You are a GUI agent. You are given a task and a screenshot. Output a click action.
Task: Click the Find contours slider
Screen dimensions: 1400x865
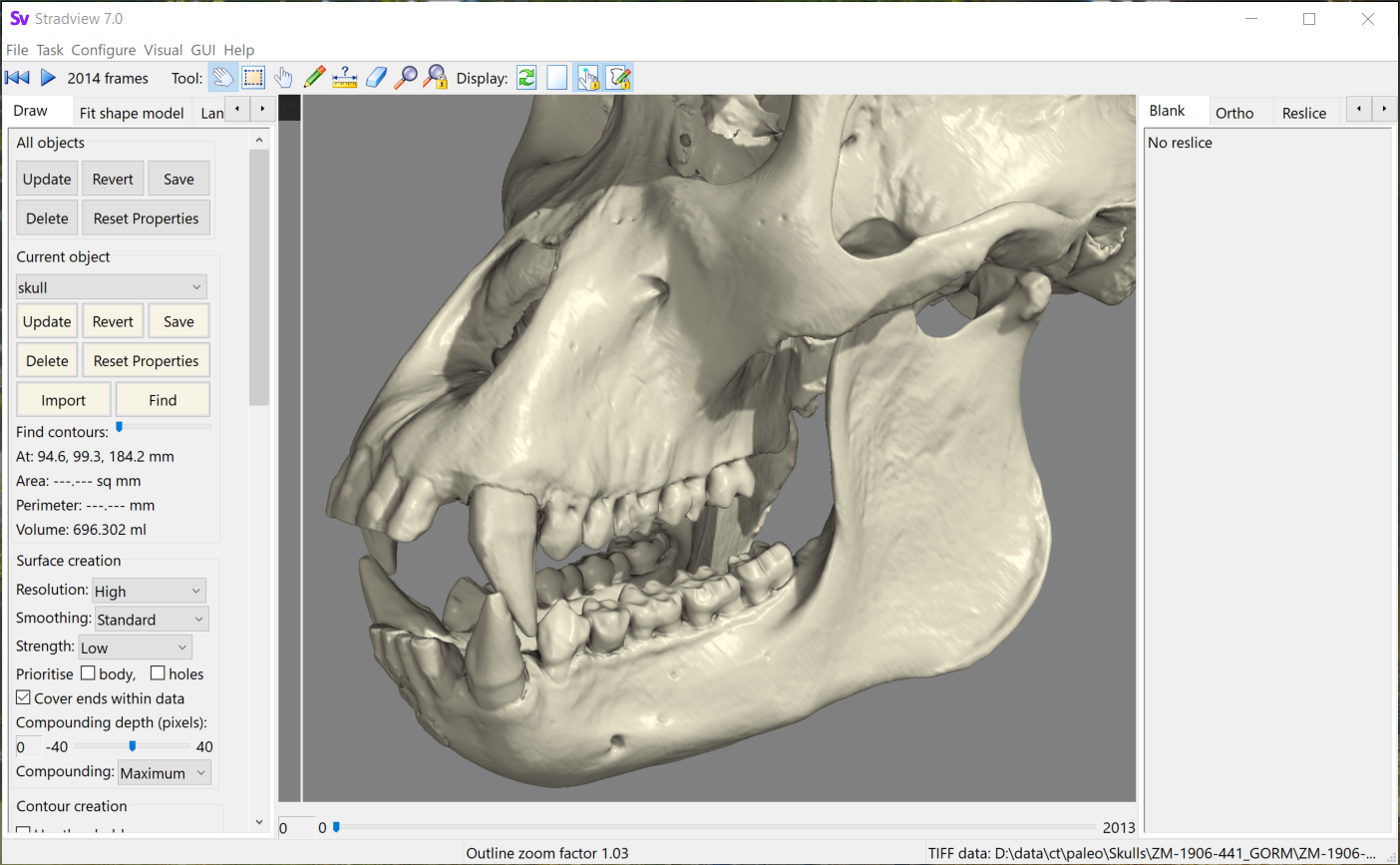(x=163, y=427)
